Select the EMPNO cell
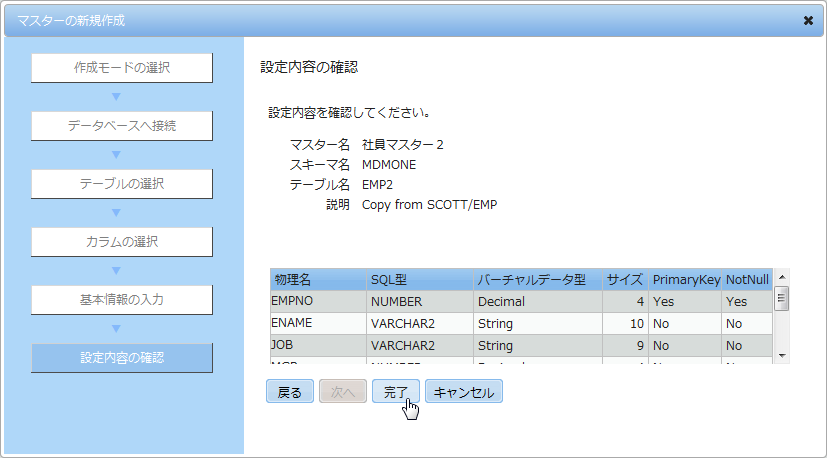 click(318, 301)
